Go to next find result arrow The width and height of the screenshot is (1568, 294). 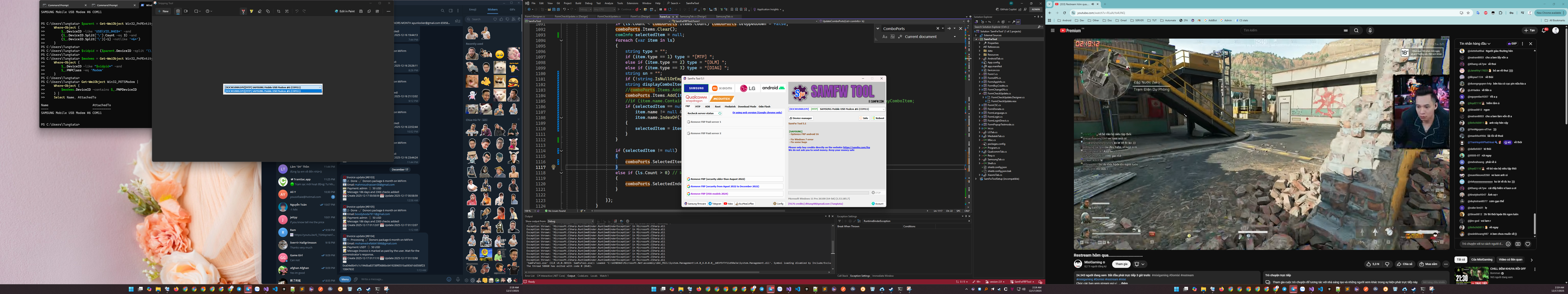pyautogui.click(x=949, y=29)
